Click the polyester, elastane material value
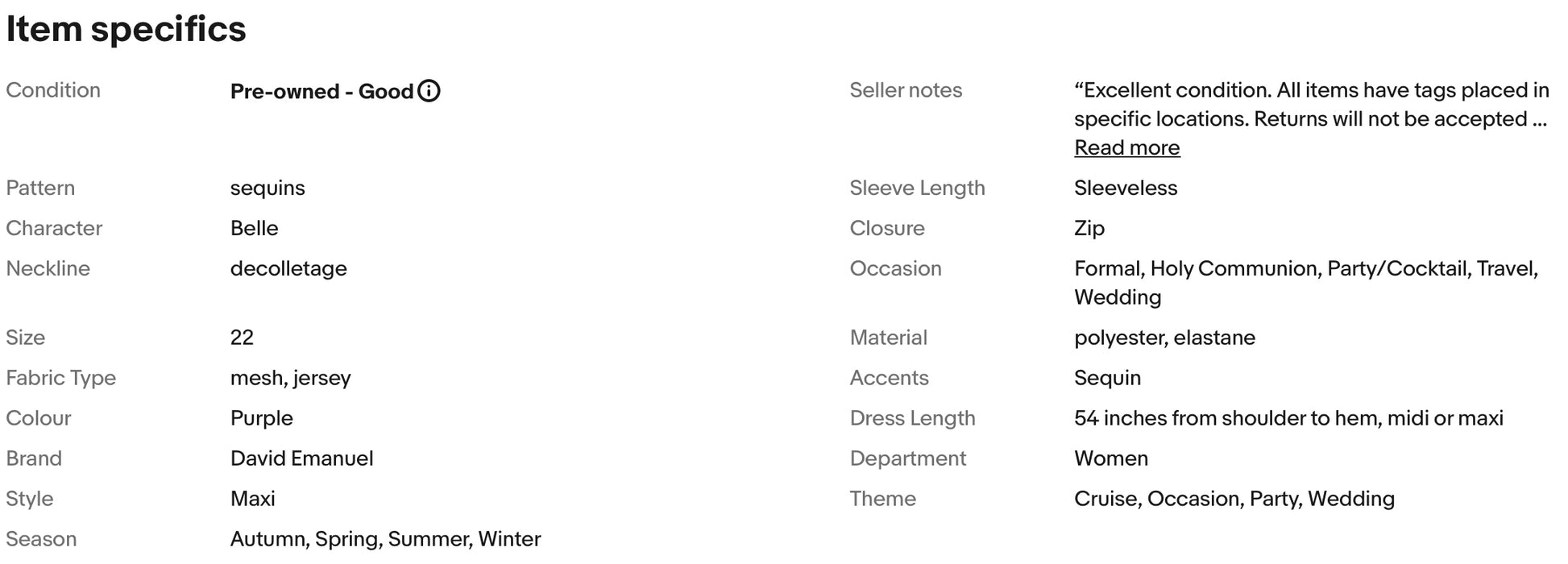The width and height of the screenshot is (1568, 564). click(x=1164, y=338)
